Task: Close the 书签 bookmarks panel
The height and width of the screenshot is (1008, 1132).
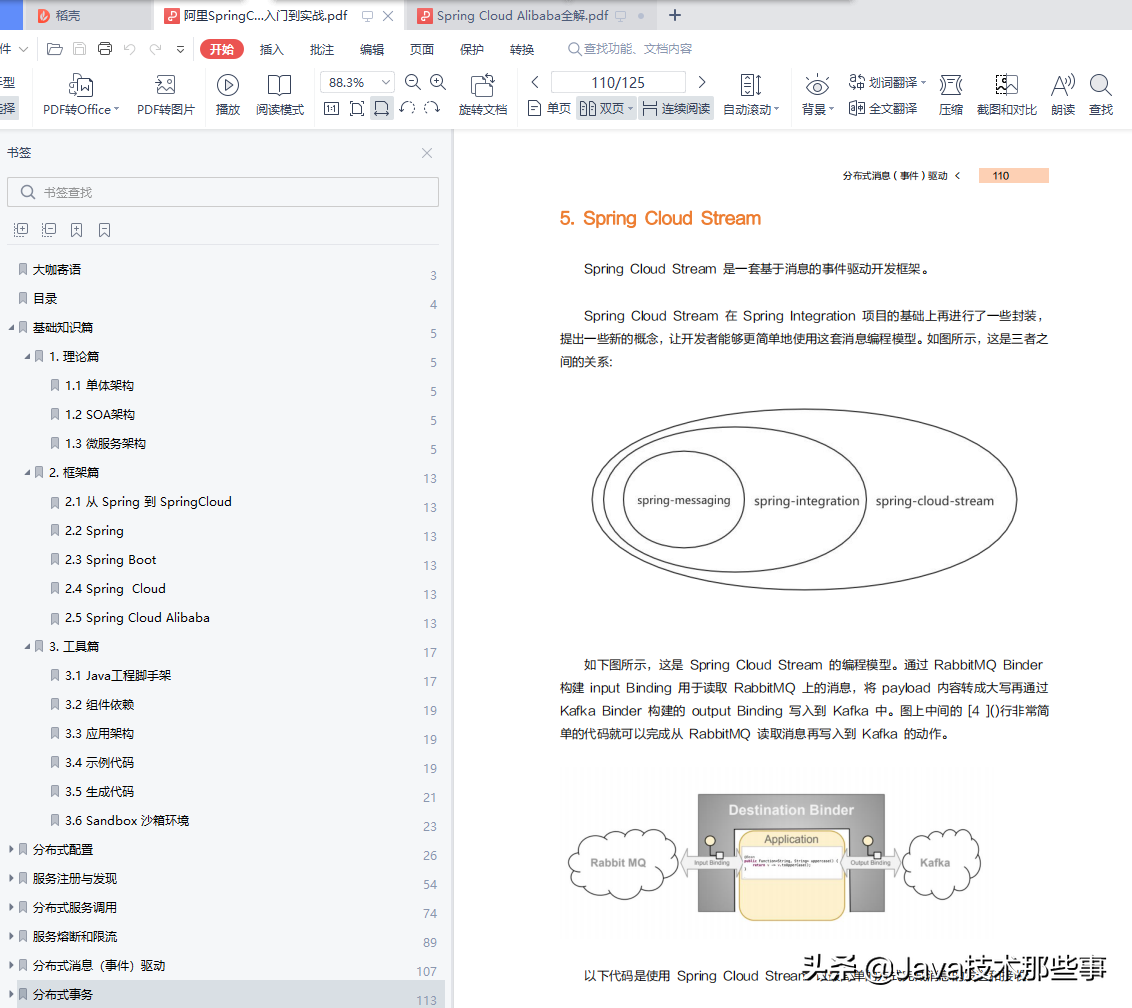Action: tap(427, 153)
